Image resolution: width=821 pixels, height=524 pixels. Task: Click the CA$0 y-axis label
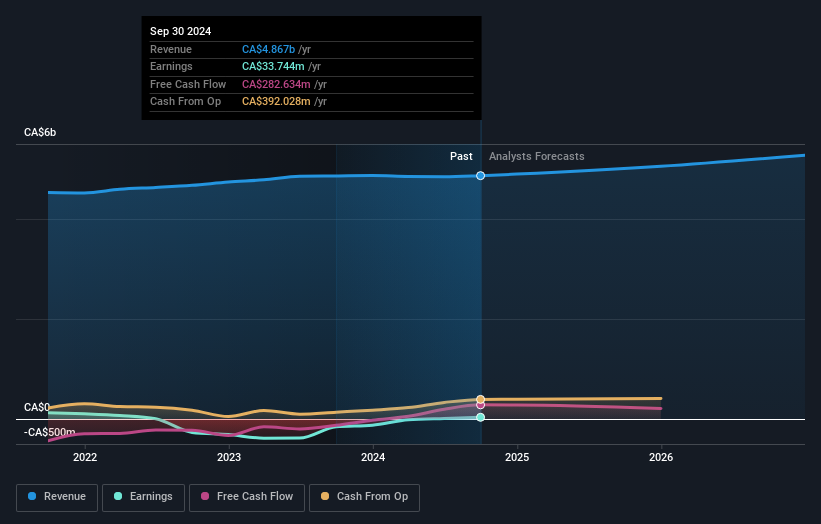click(37, 407)
